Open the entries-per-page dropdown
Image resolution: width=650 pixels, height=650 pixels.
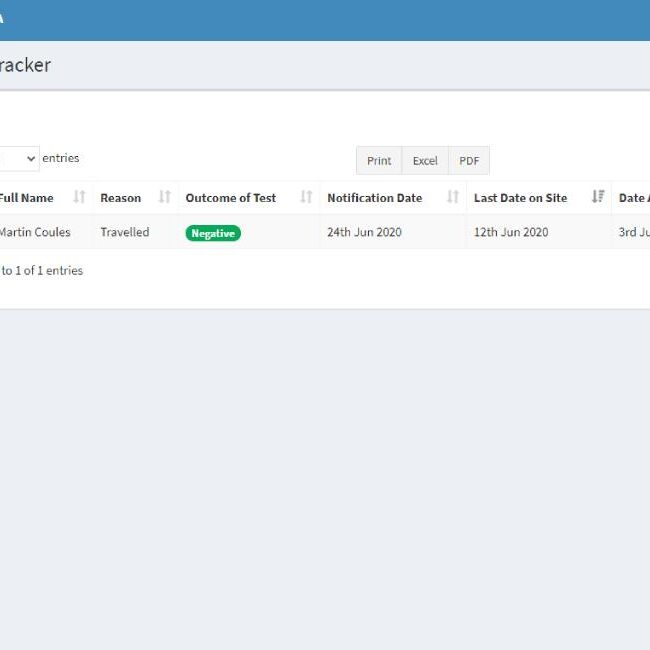(20, 159)
